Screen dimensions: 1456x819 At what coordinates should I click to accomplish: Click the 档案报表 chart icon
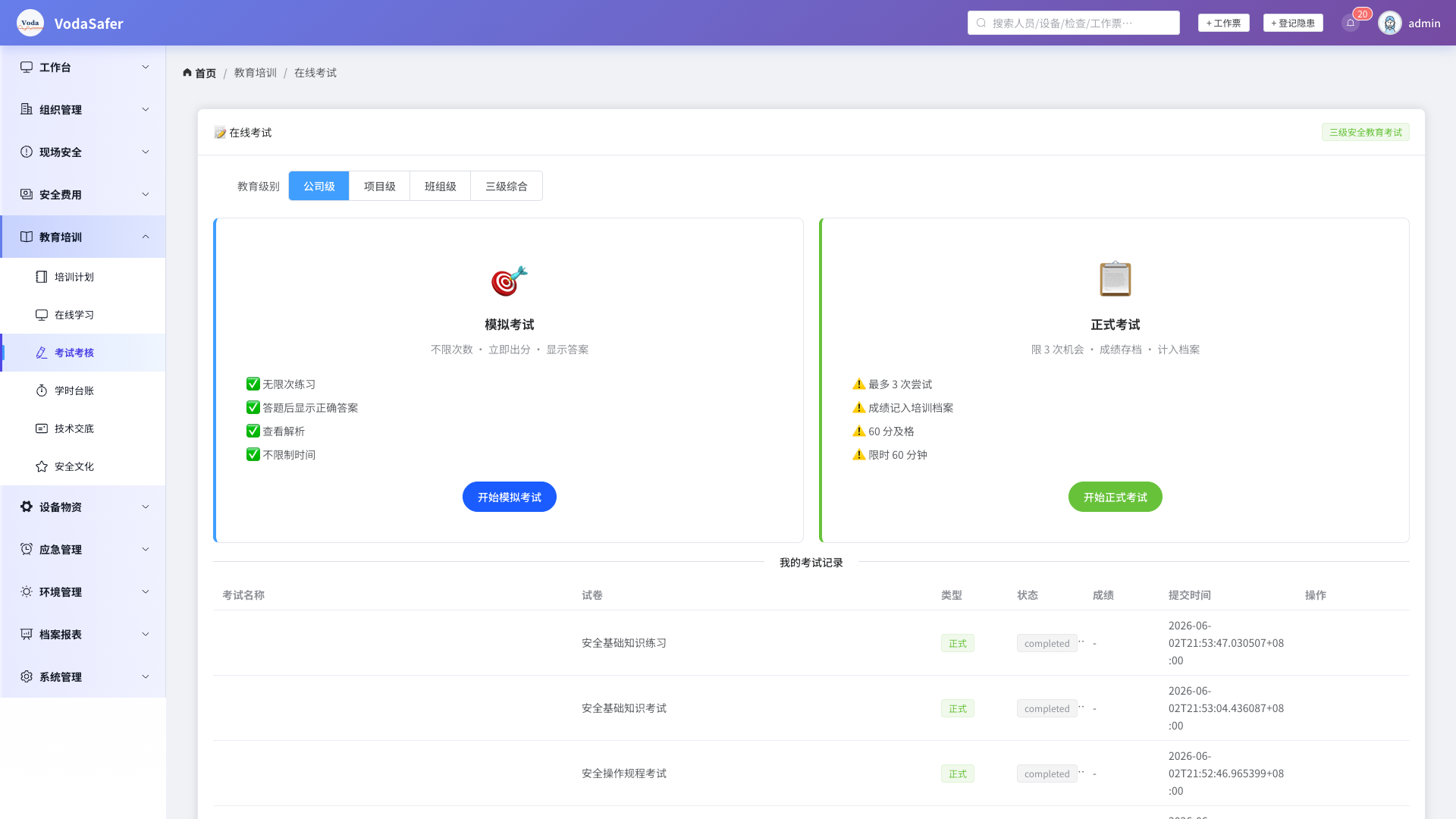pos(27,634)
